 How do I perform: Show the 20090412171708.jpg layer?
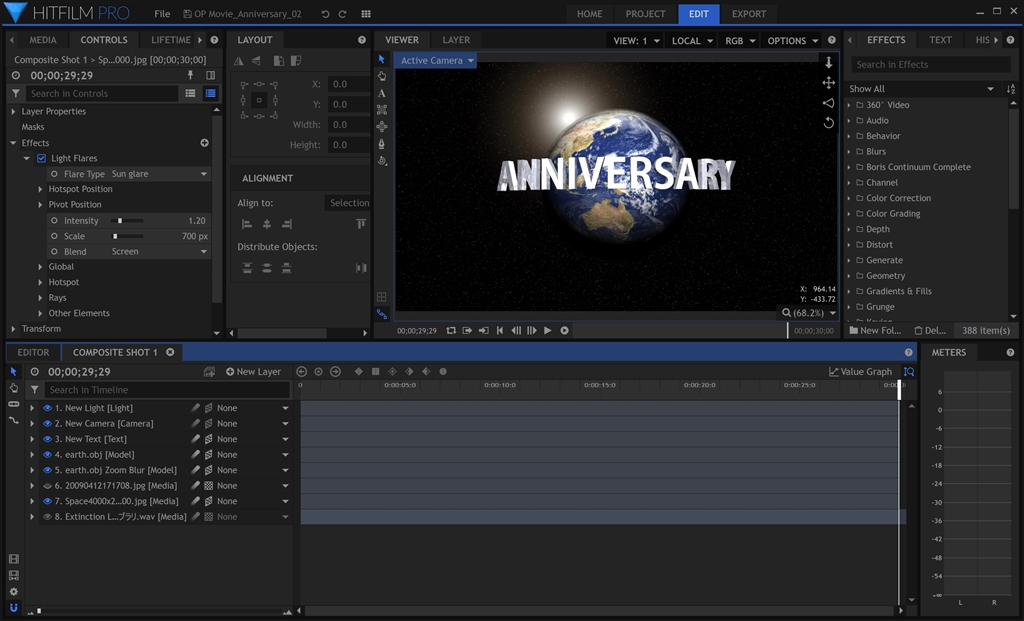point(47,486)
